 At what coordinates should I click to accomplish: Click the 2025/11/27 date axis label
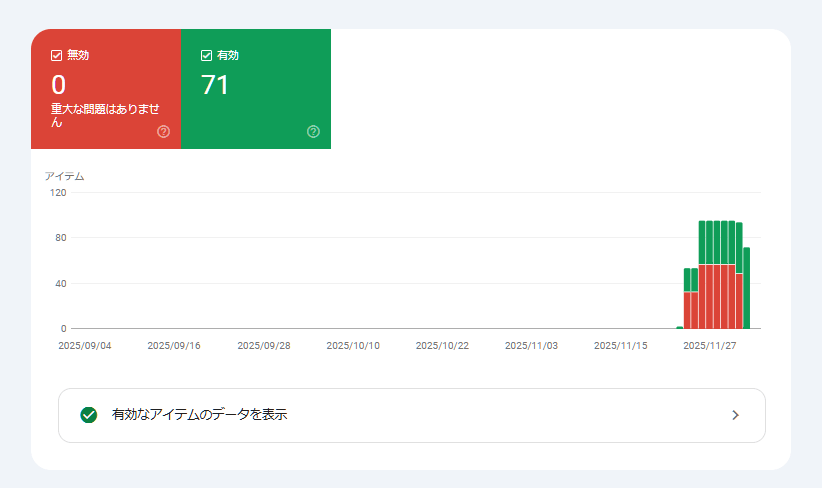[x=708, y=346]
